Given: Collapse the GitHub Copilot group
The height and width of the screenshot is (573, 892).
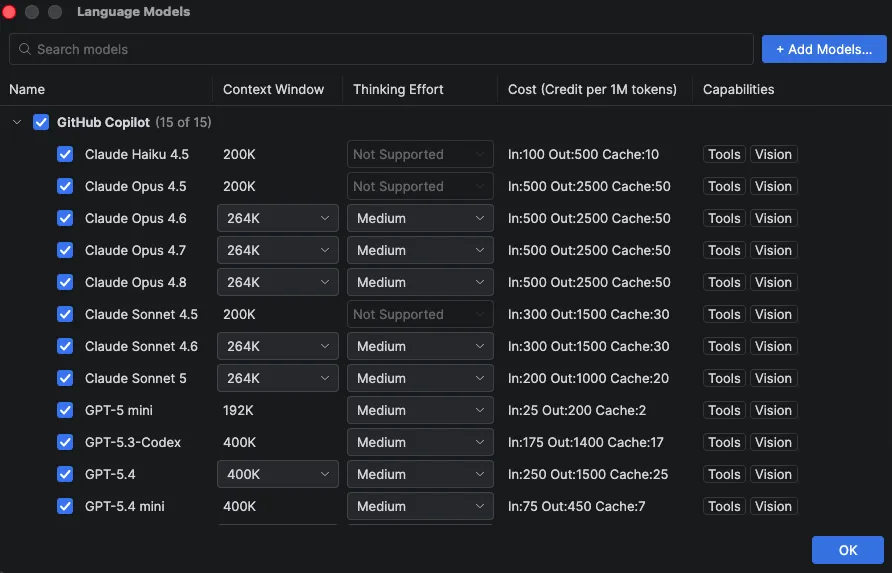Looking at the screenshot, I should [x=17, y=122].
